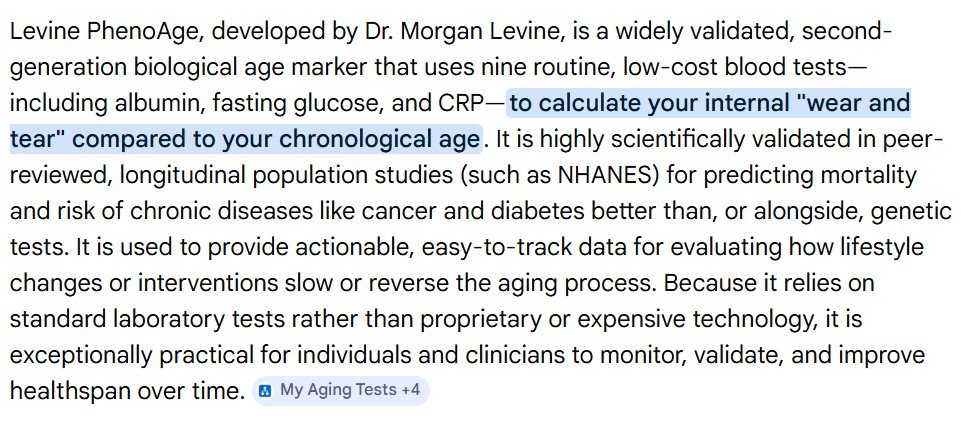The width and height of the screenshot is (961, 438).
Task: Click the word "healthspan" in last line
Action: point(70,391)
